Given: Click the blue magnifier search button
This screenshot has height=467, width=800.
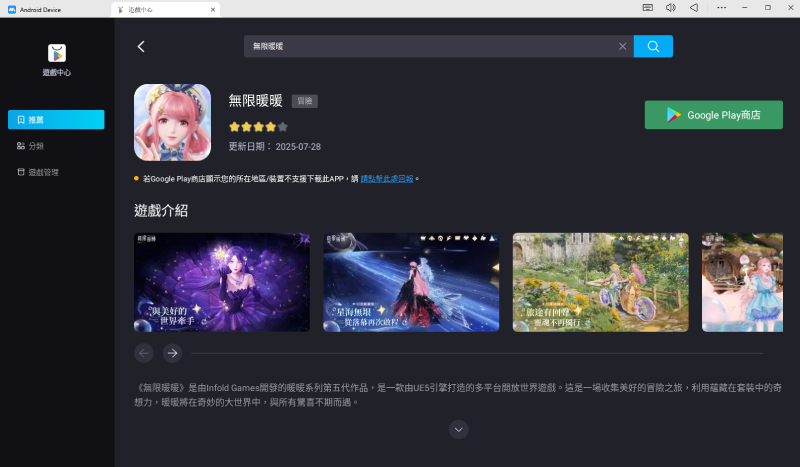Looking at the screenshot, I should tap(653, 46).
